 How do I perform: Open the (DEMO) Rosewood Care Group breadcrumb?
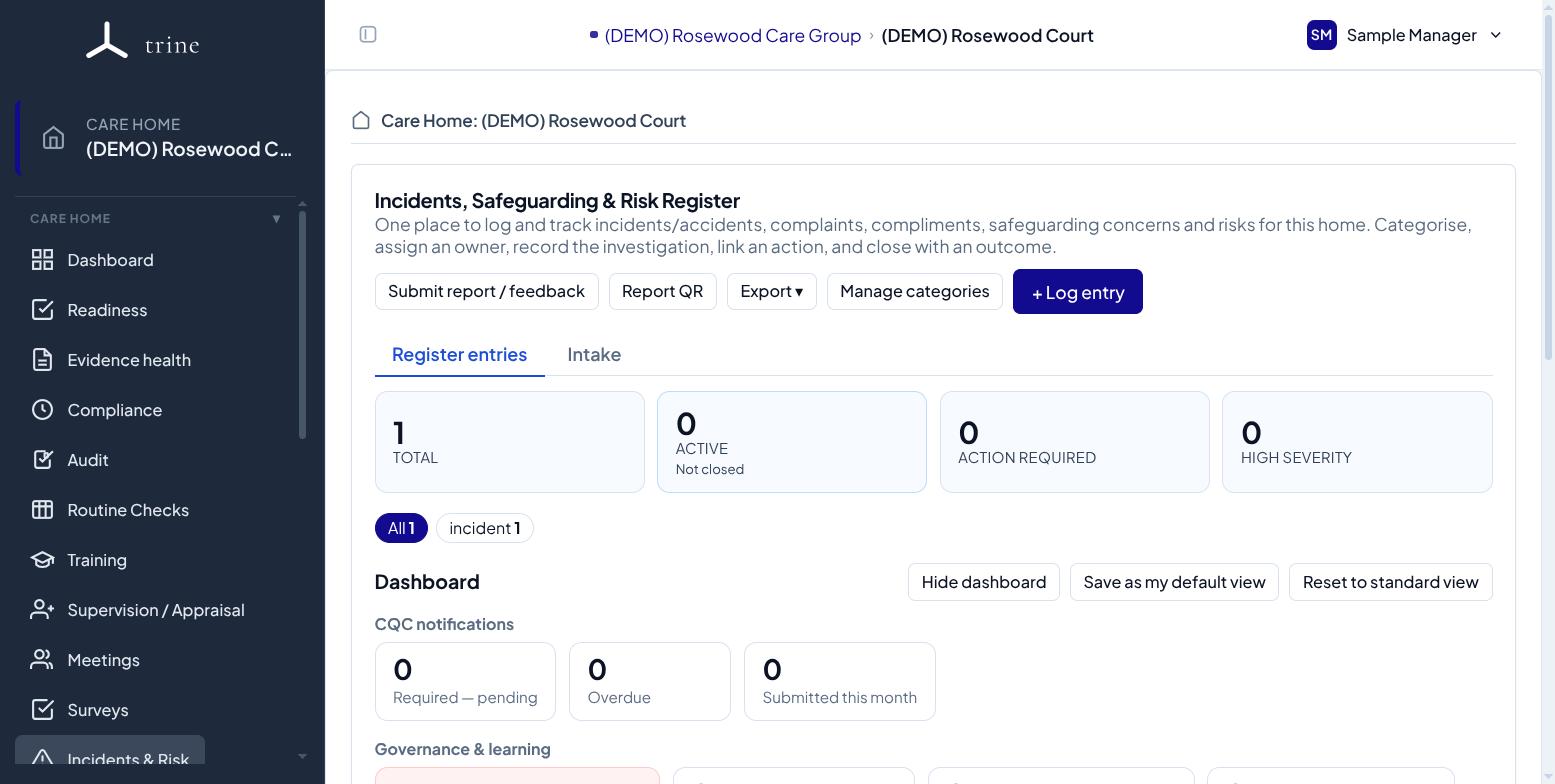[x=732, y=35]
